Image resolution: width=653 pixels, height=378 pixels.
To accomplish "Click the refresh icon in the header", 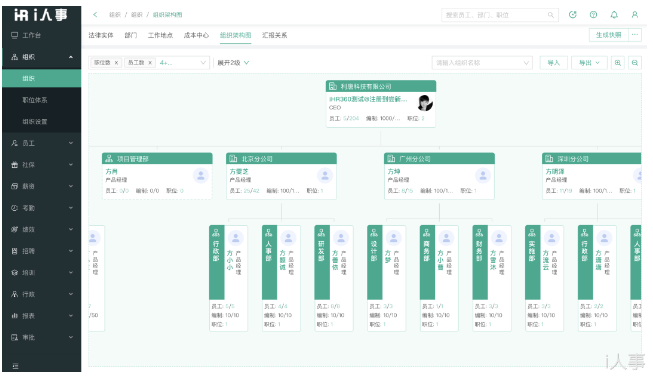I will (x=573, y=15).
